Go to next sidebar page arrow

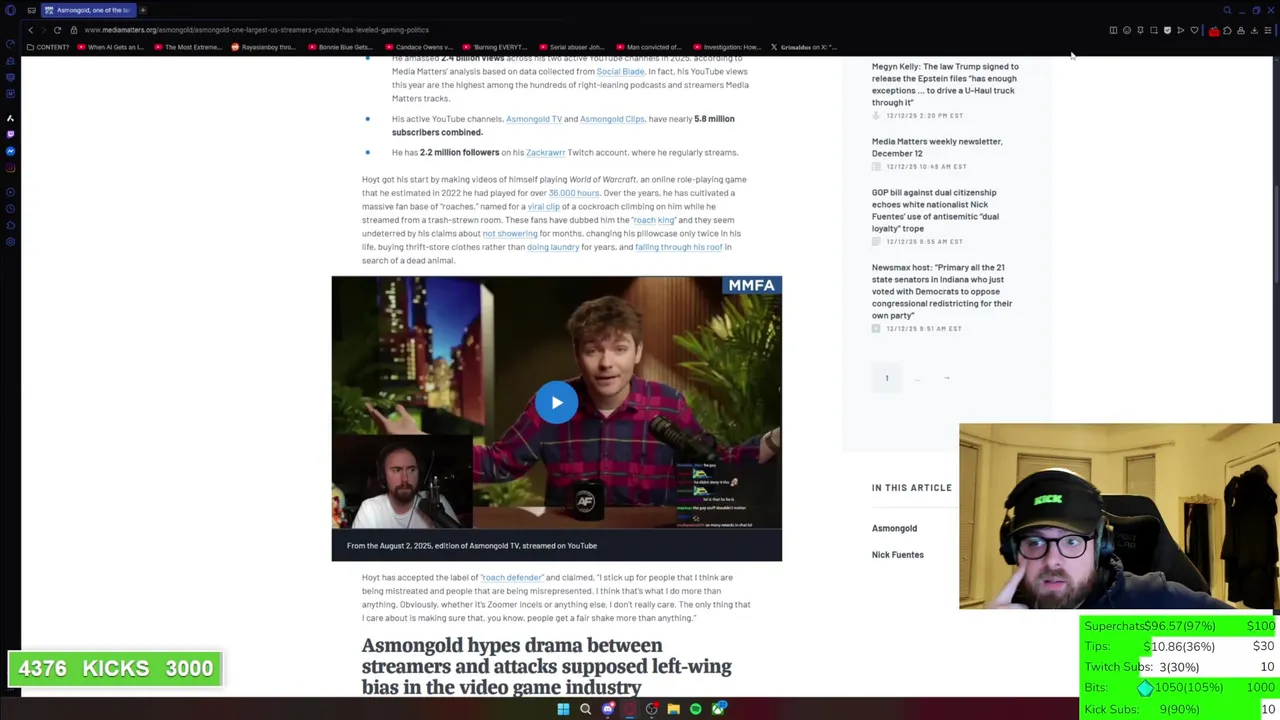pyautogui.click(x=946, y=378)
